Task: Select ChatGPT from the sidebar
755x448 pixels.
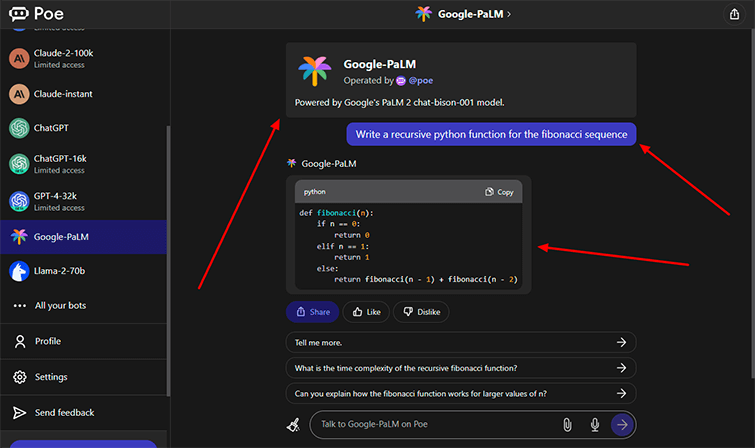Action: 83,128
